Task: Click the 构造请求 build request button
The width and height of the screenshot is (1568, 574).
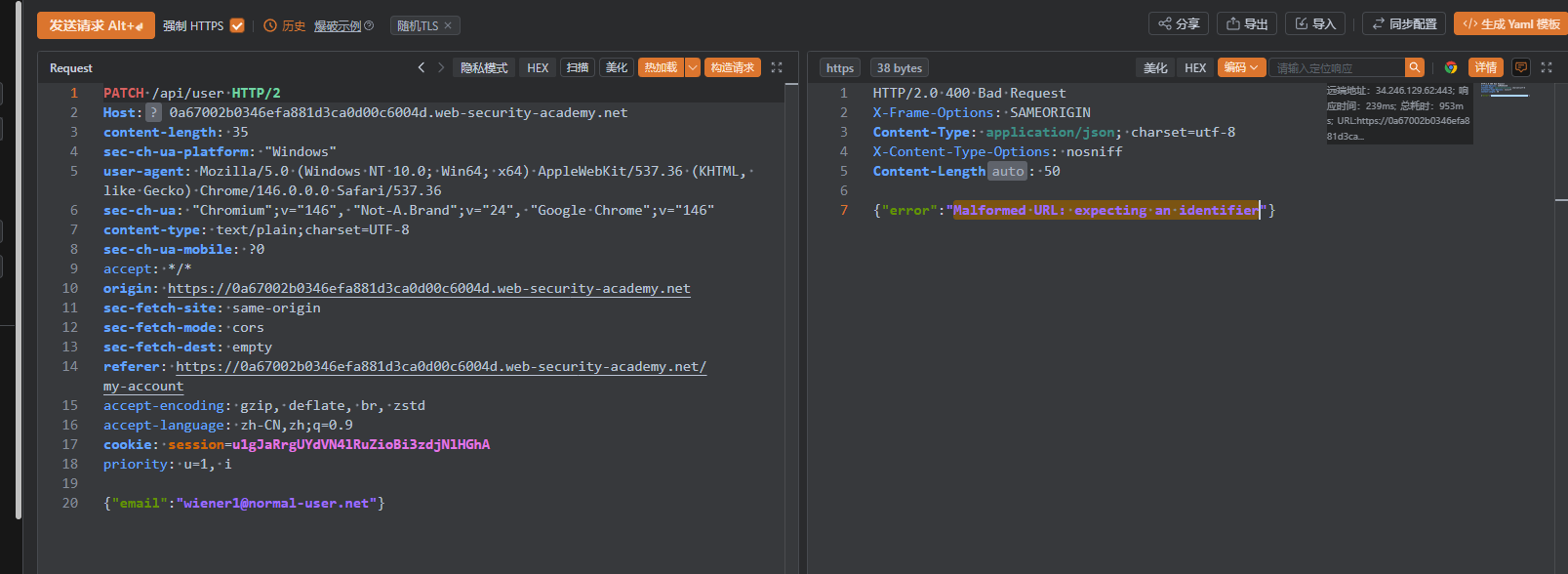Action: pos(732,67)
